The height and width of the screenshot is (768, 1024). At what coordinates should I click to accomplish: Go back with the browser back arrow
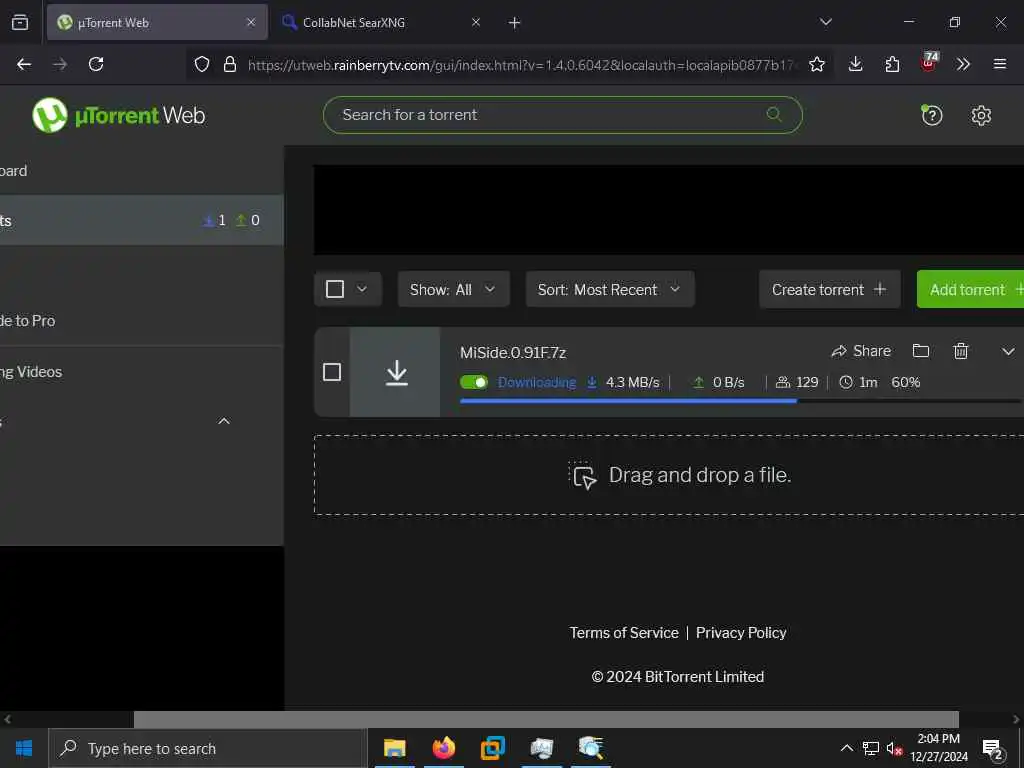(24, 64)
